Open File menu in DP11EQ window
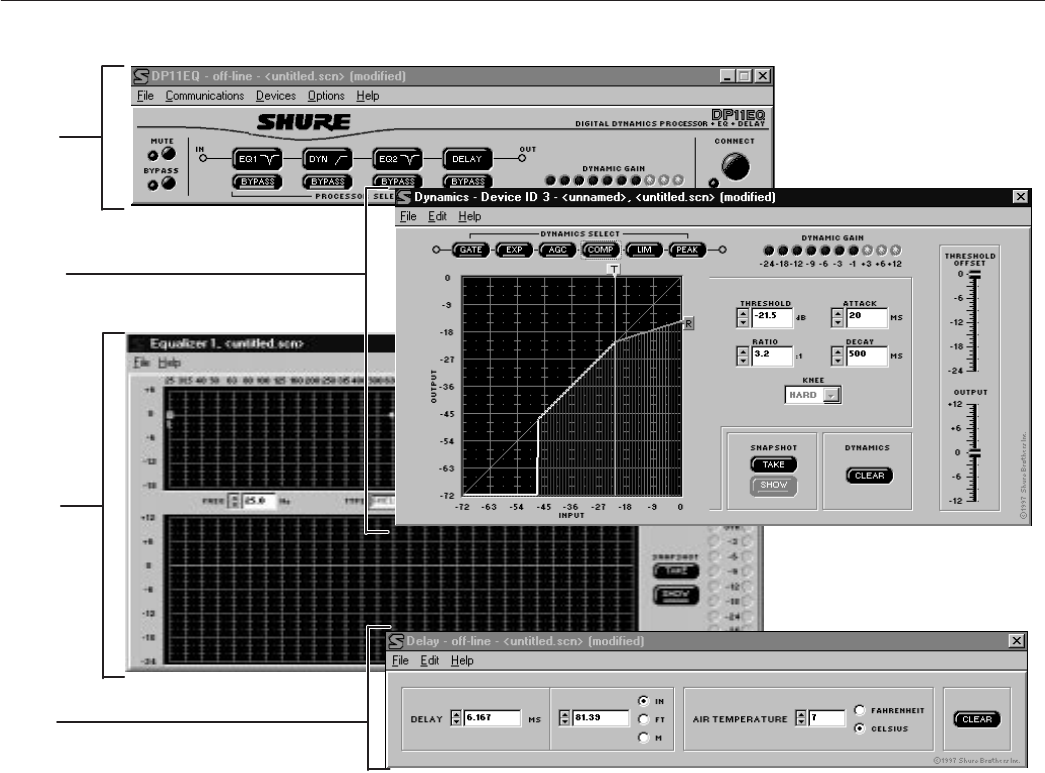This screenshot has width=1045, height=773. point(145,96)
